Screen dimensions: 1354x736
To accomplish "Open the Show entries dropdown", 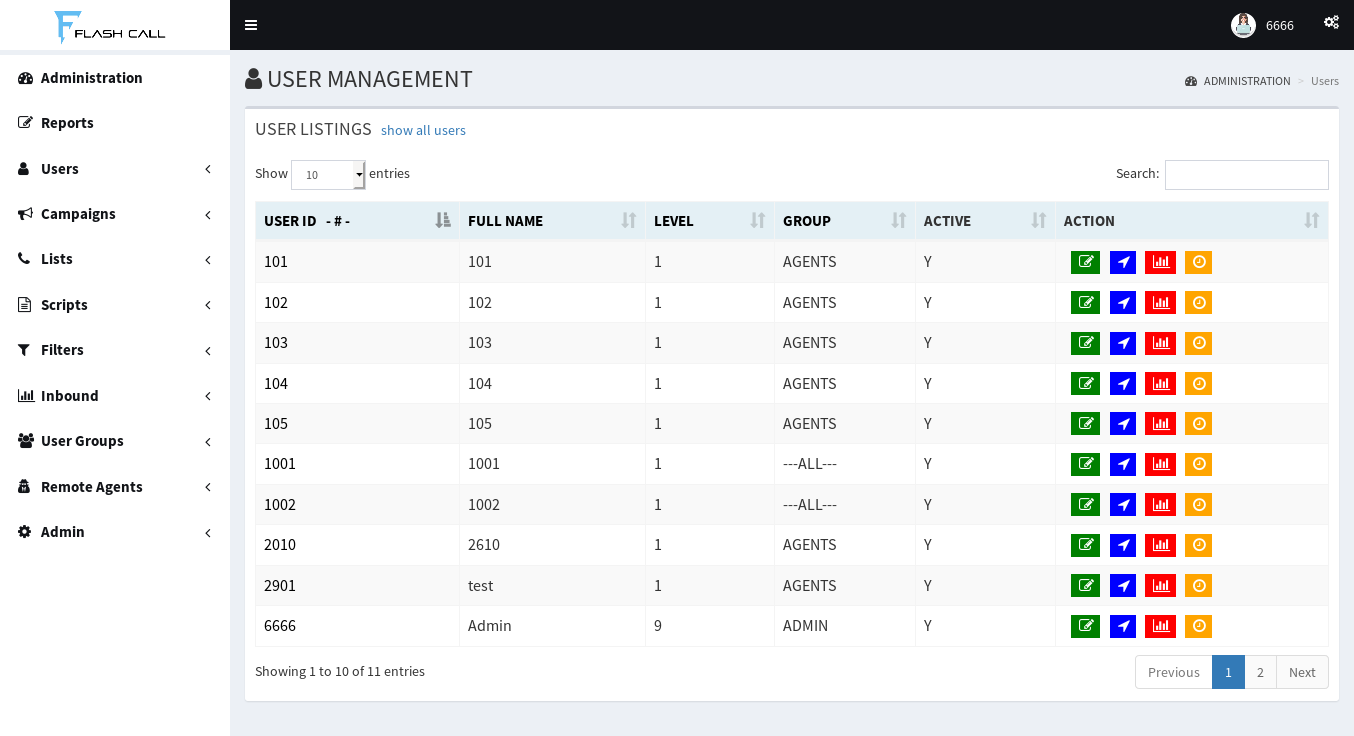I will 327,174.
